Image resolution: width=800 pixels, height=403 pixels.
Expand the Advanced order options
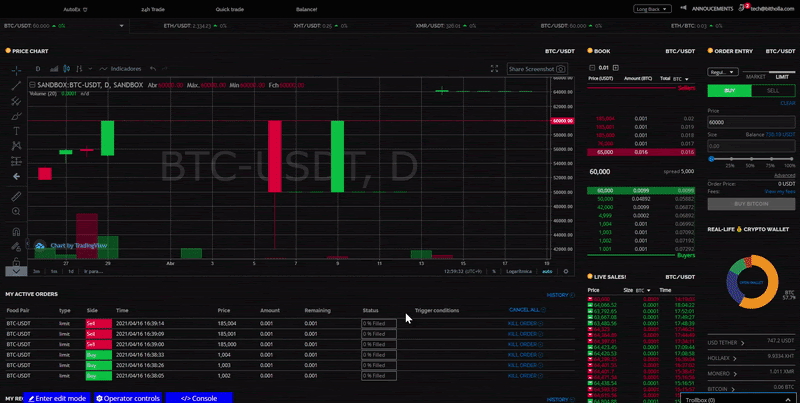point(784,175)
